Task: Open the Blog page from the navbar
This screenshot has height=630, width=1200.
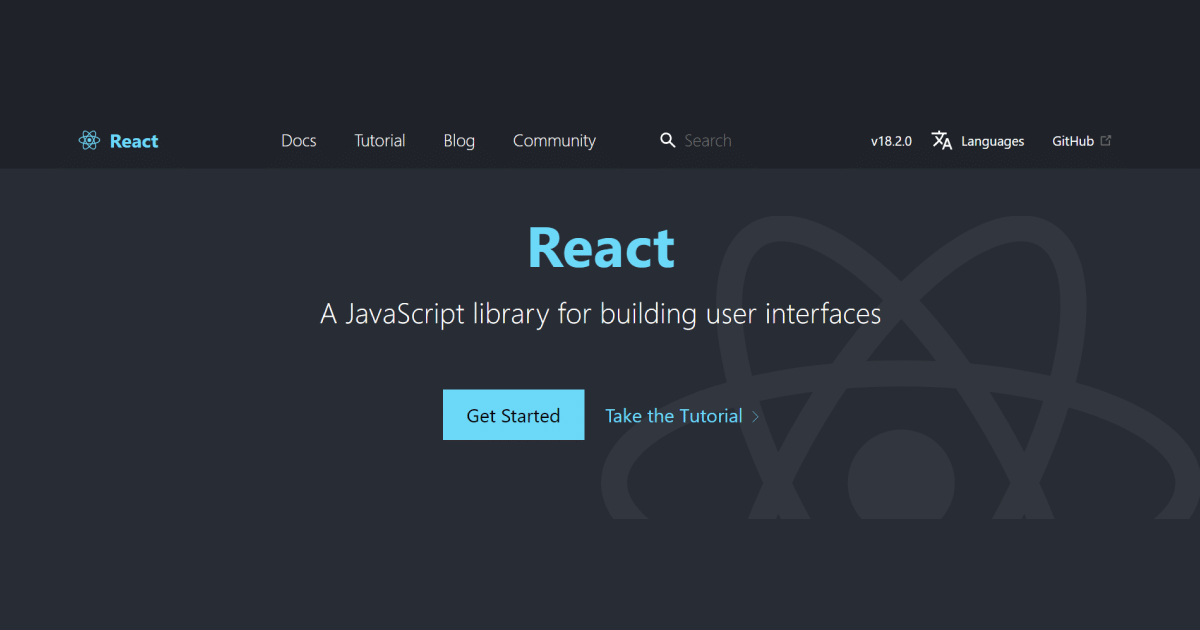Action: pyautogui.click(x=458, y=141)
